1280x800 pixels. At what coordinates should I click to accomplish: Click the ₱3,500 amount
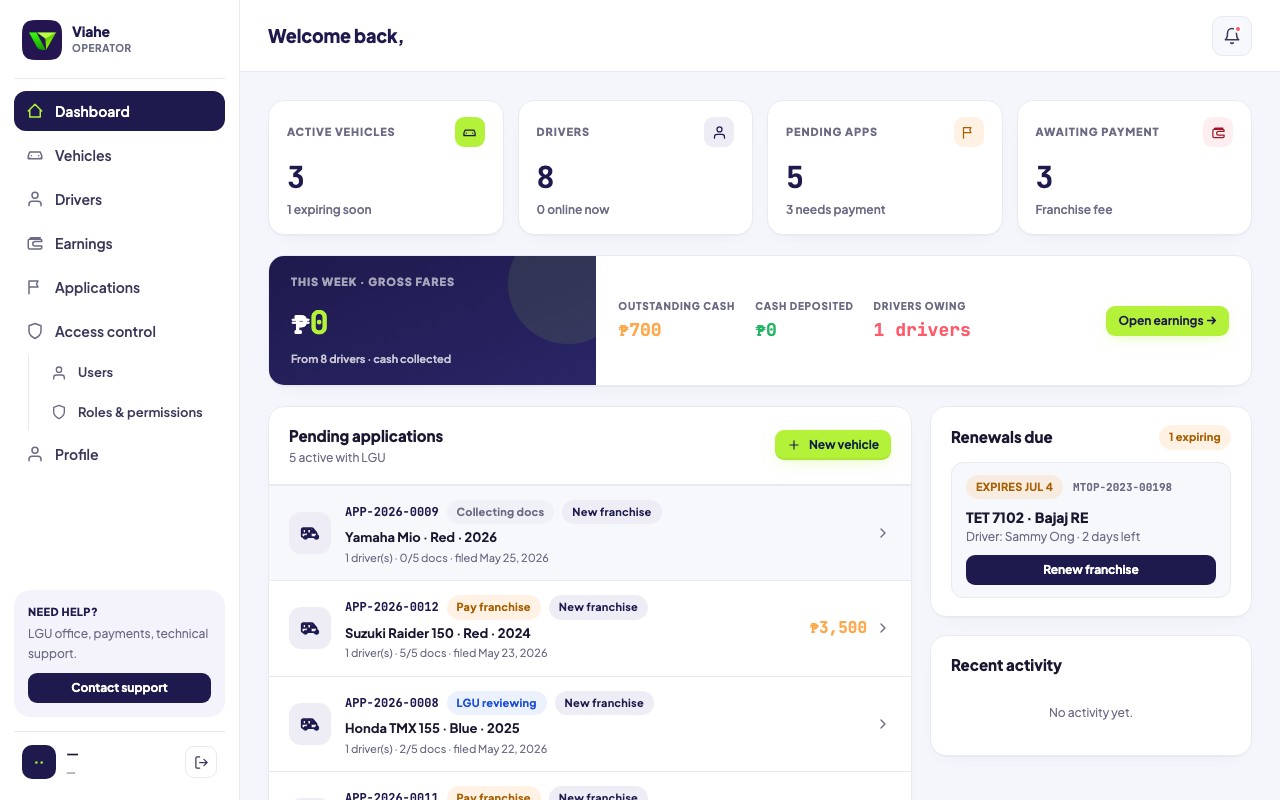[838, 628]
